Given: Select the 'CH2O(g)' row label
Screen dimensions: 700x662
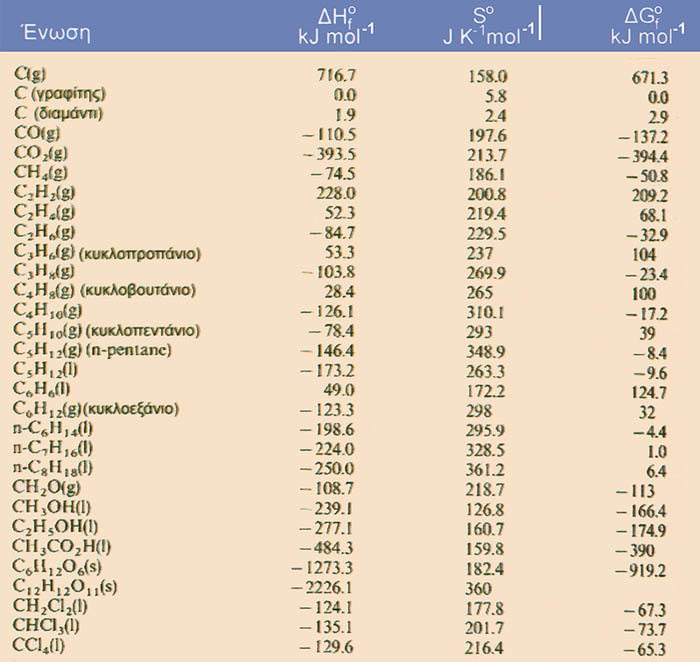Looking at the screenshot, I should [x=46, y=487].
